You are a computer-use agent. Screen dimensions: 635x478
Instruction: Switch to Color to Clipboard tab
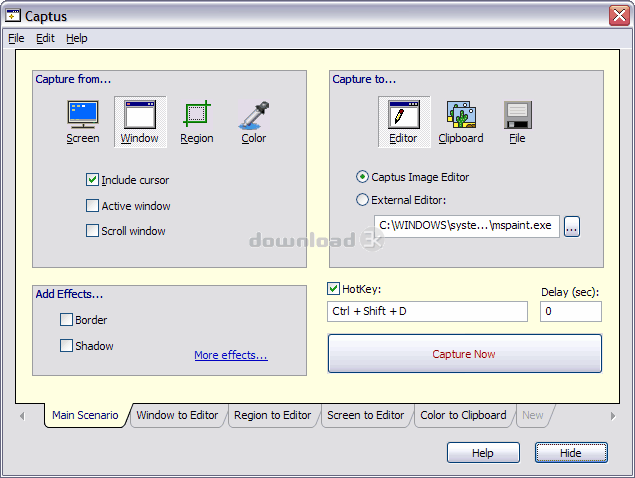click(x=463, y=415)
